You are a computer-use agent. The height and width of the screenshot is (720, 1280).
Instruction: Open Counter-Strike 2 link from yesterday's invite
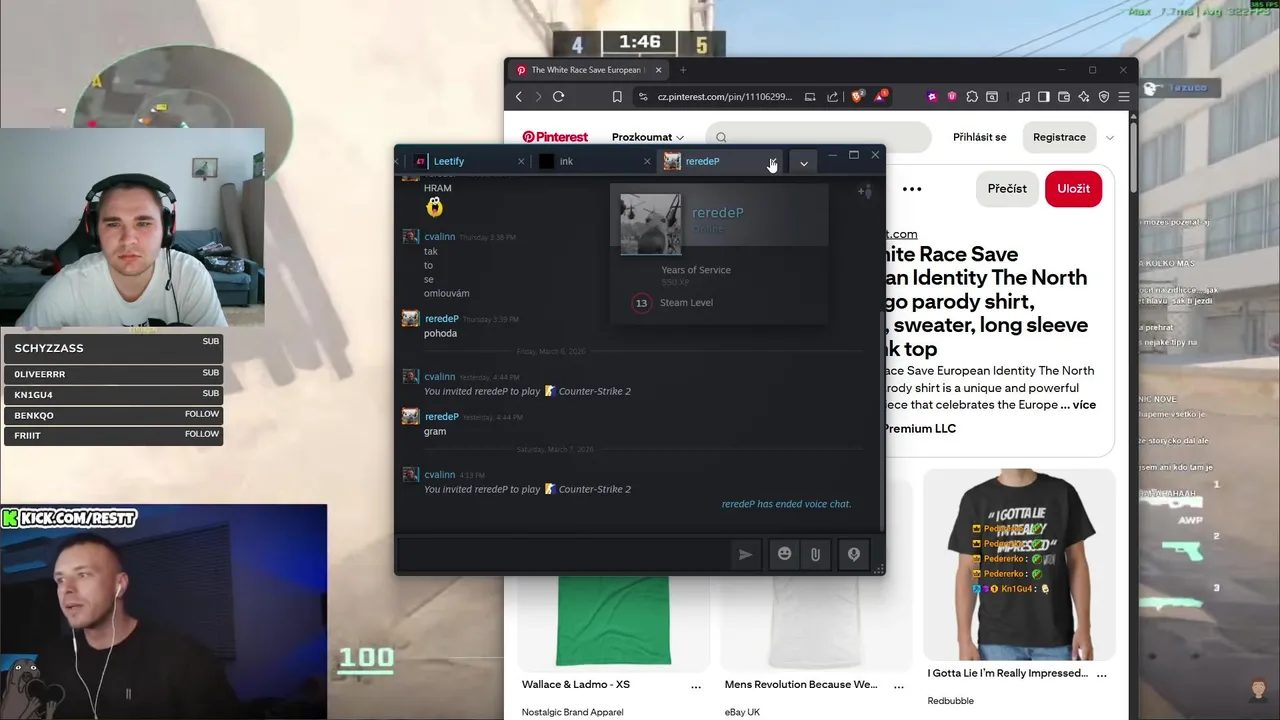[595, 391]
